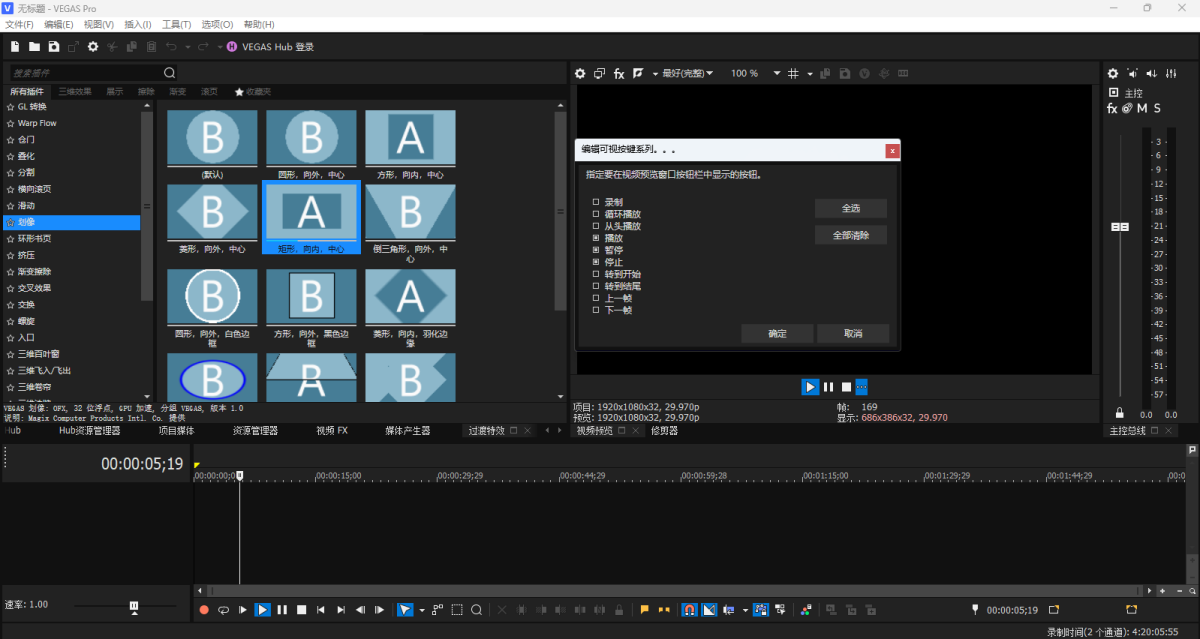Switch to the 修剪器 tab
The width and height of the screenshot is (1200, 639).
tap(665, 431)
